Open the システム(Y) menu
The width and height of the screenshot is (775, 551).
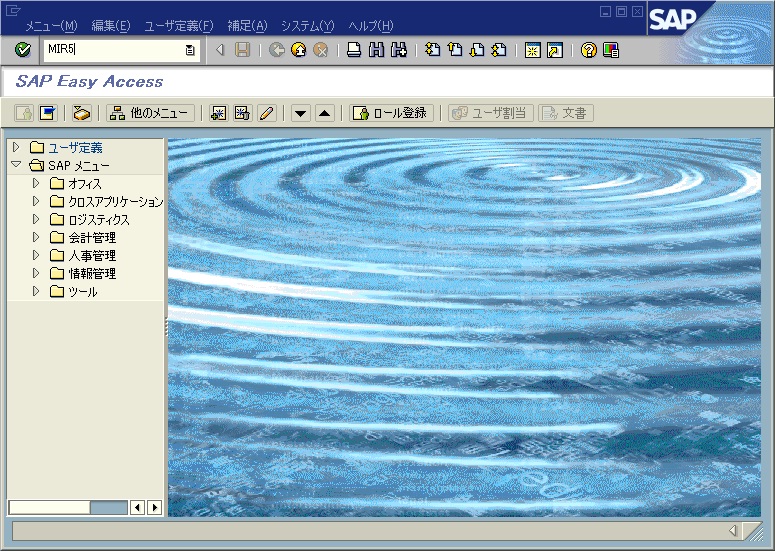(307, 25)
